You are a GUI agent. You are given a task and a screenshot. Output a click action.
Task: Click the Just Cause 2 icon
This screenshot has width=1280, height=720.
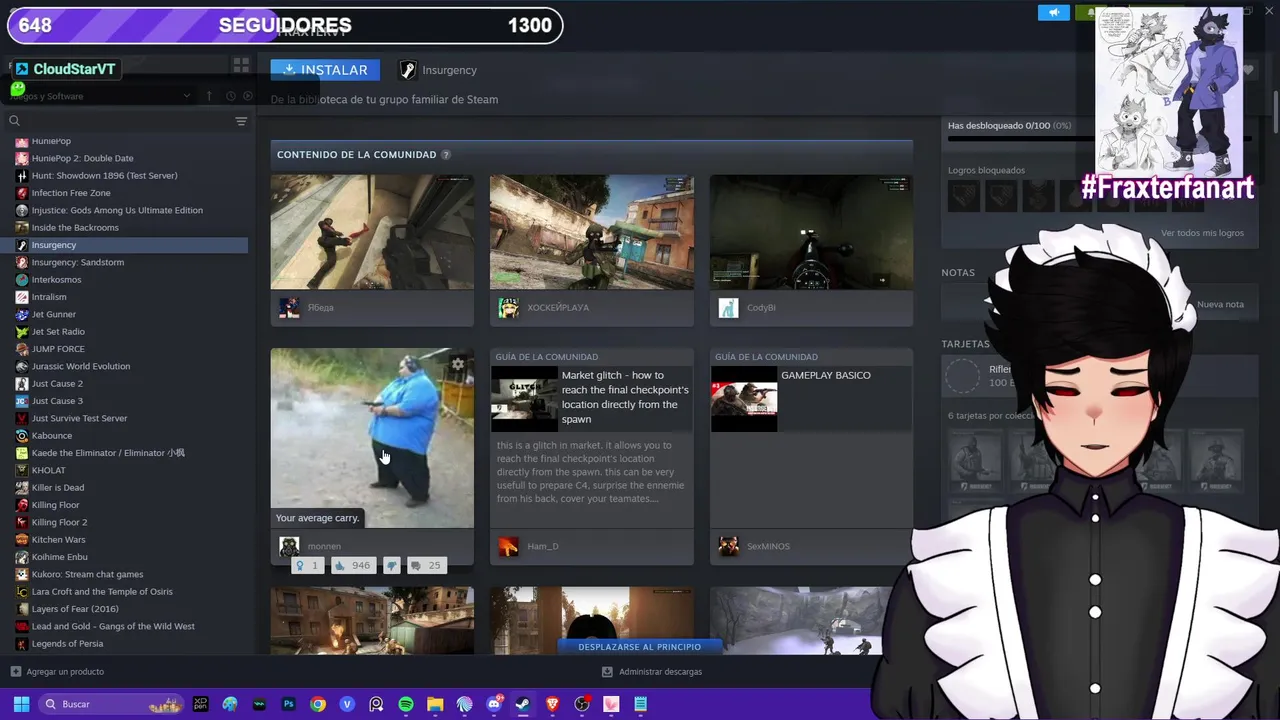(x=22, y=383)
